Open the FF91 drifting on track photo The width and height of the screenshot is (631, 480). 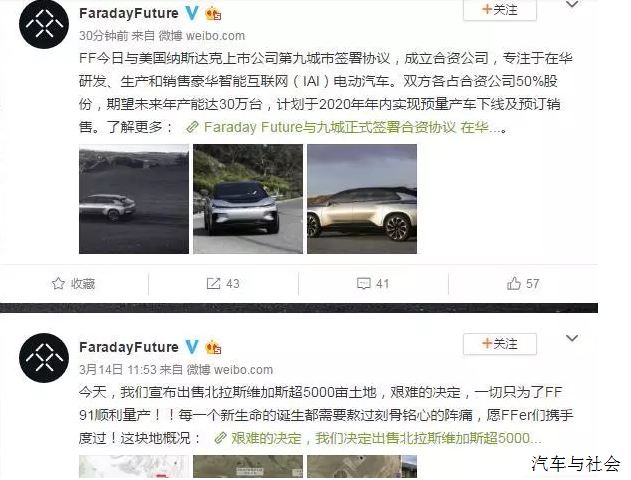coord(134,199)
